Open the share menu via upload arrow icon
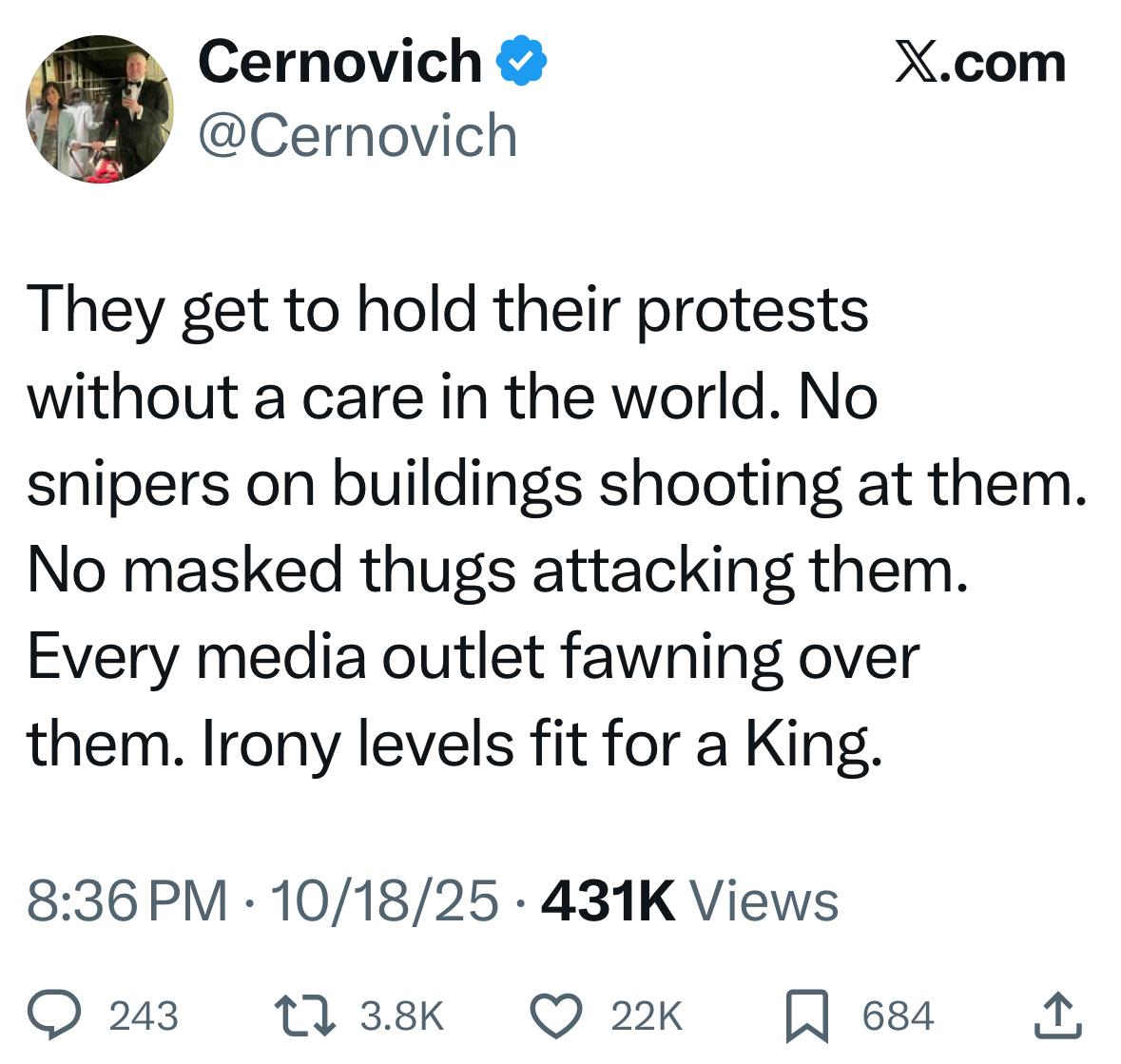Screen dimensions: 1121x1064 click(x=1058, y=1015)
